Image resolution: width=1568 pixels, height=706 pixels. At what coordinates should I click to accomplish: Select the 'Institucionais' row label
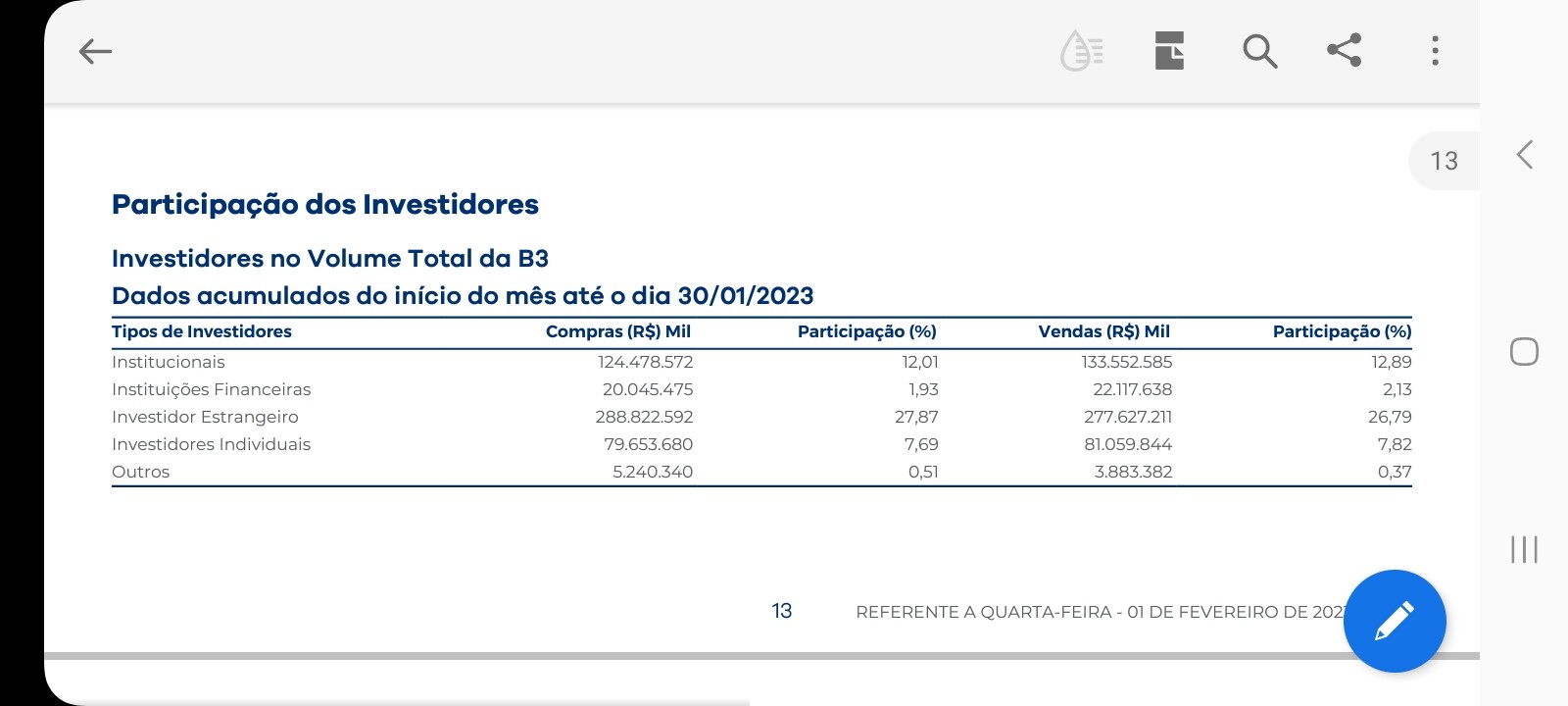(169, 362)
